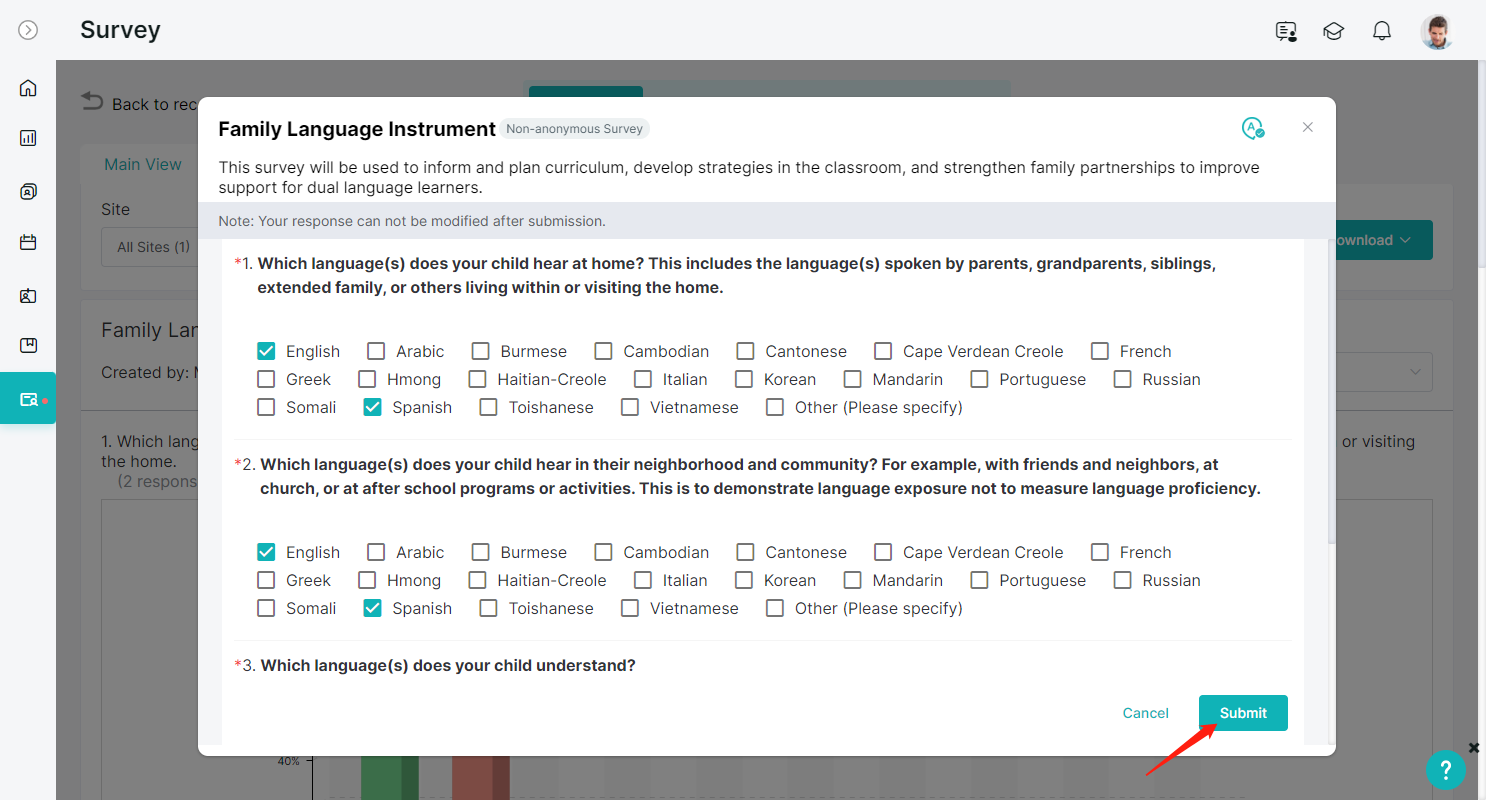This screenshot has width=1486, height=800.
Task: Check Other (Please specify) in question 2
Action: coord(775,608)
